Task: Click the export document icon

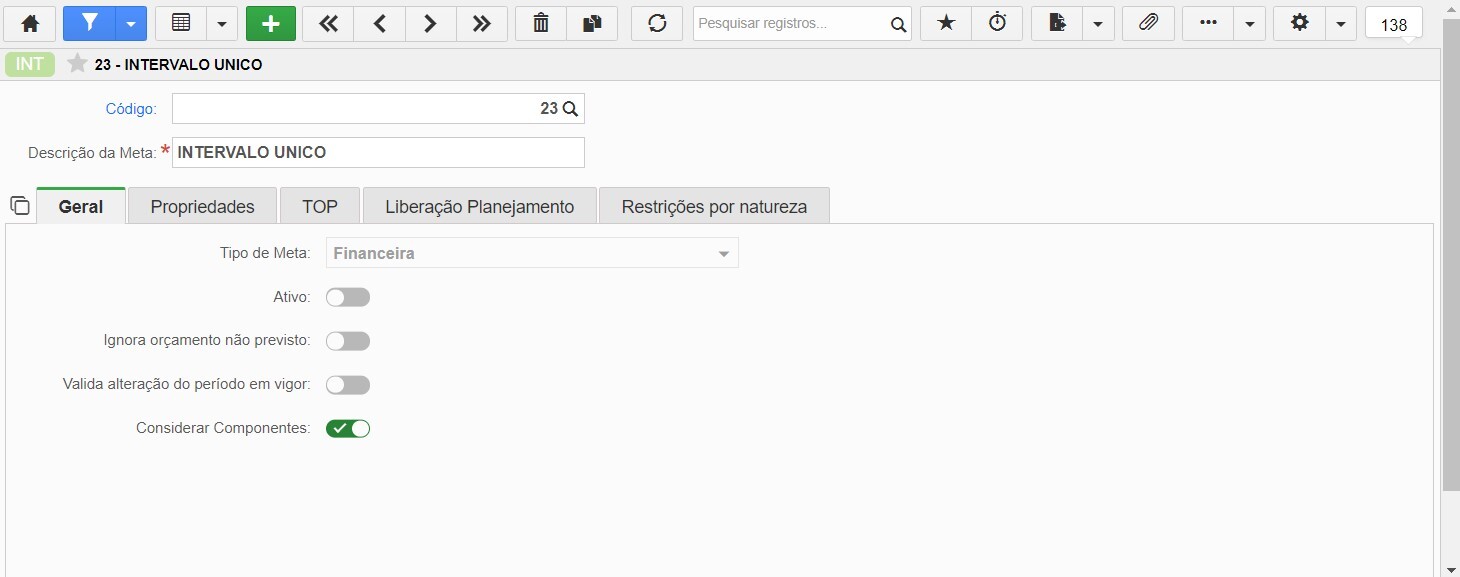Action: (1057, 23)
